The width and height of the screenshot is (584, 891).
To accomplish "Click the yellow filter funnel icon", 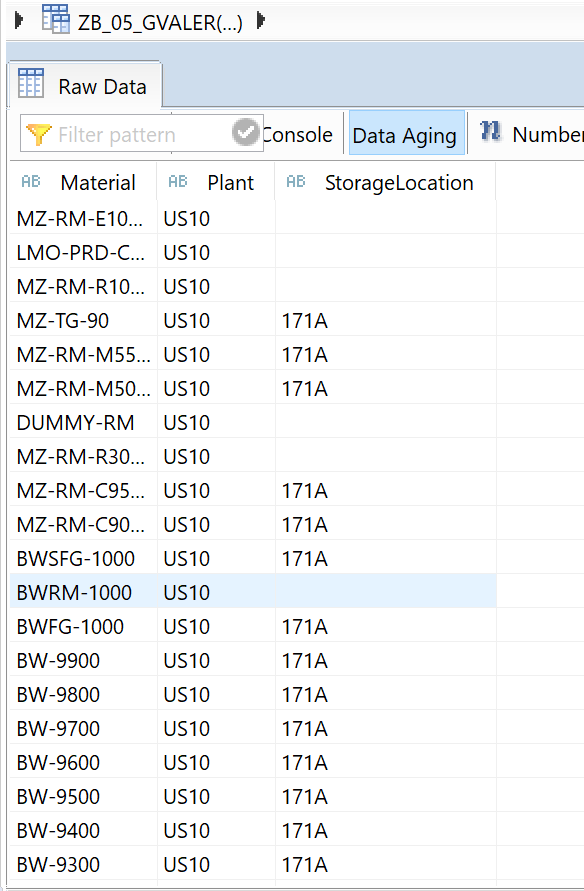I will coord(39,135).
